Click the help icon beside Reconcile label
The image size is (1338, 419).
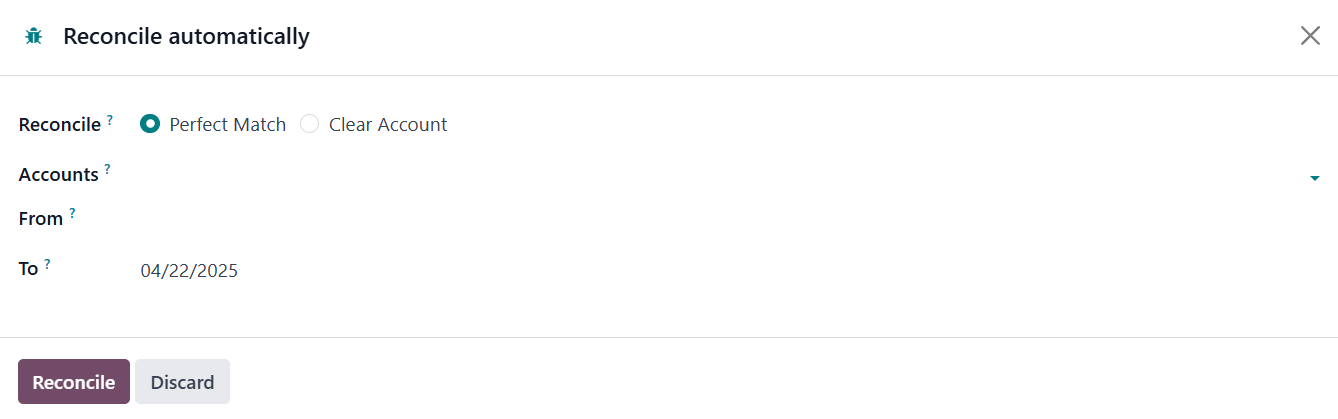(x=110, y=120)
